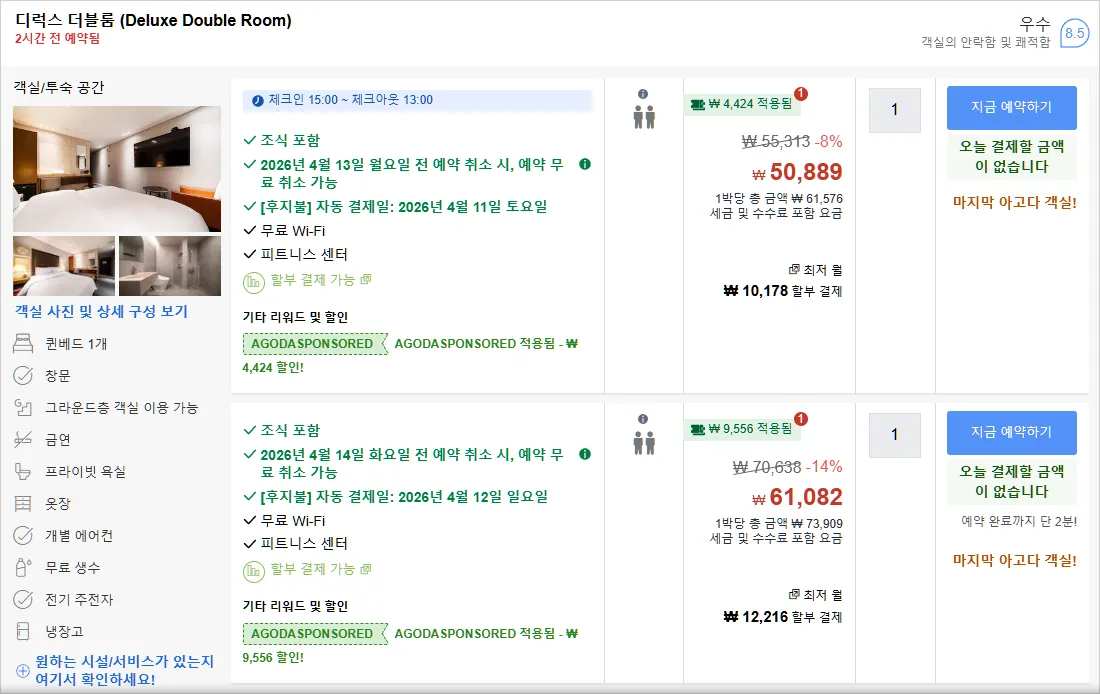
Task: Click the refrigerator (냉장고) icon
Action: coord(23,631)
